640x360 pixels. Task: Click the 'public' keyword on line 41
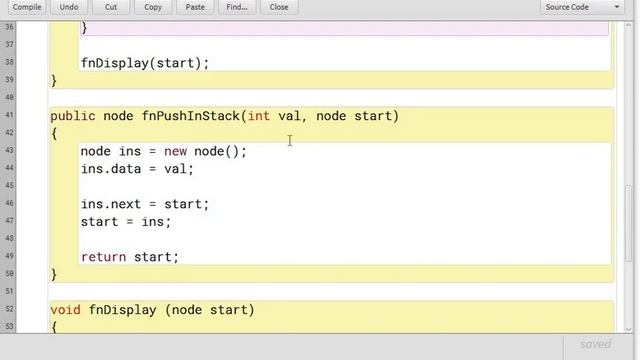[x=73, y=116]
